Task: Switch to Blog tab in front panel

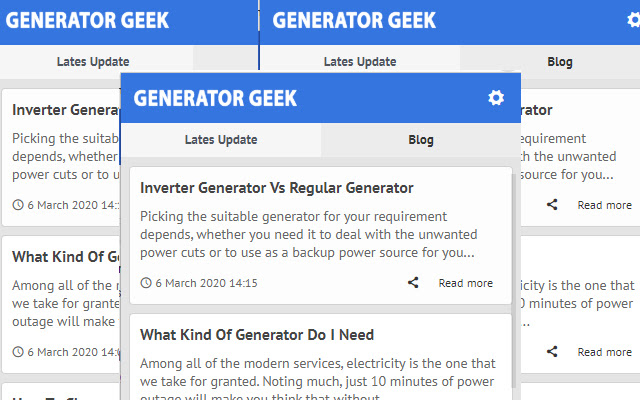Action: [421, 140]
